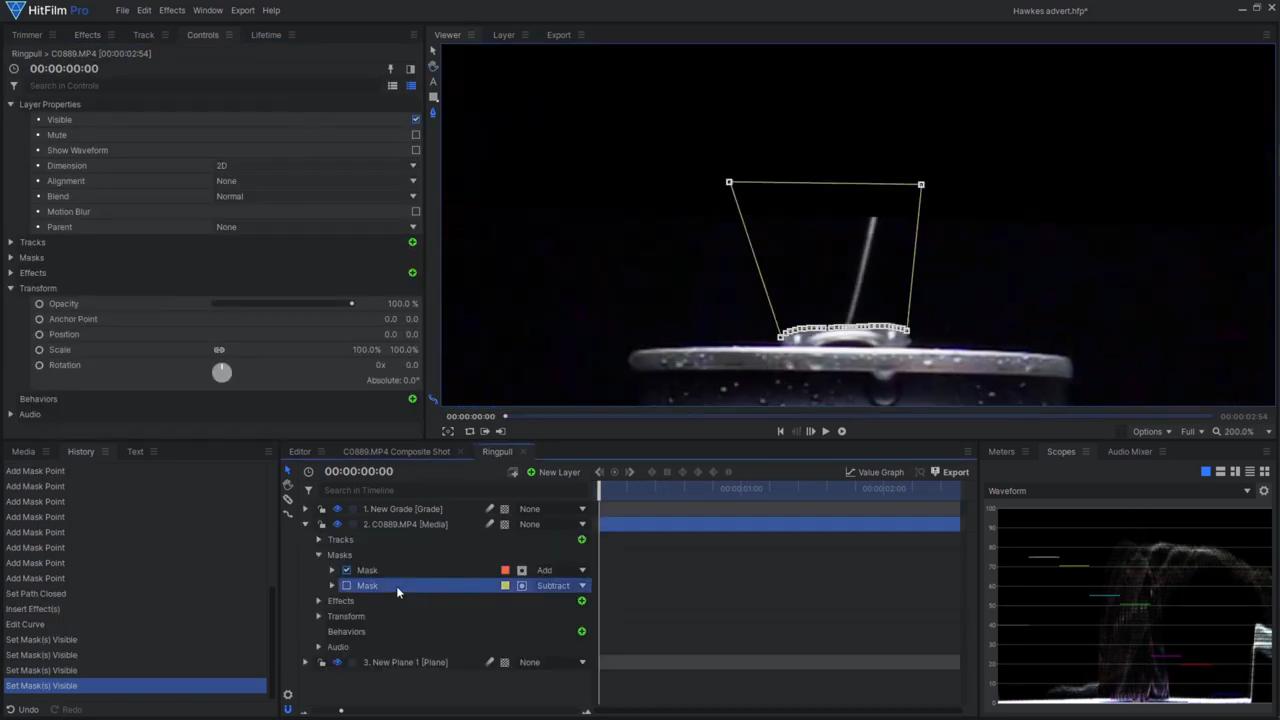1280x720 pixels.
Task: Toggle the Visible checkbox in Layer Properties
Action: tap(416, 120)
